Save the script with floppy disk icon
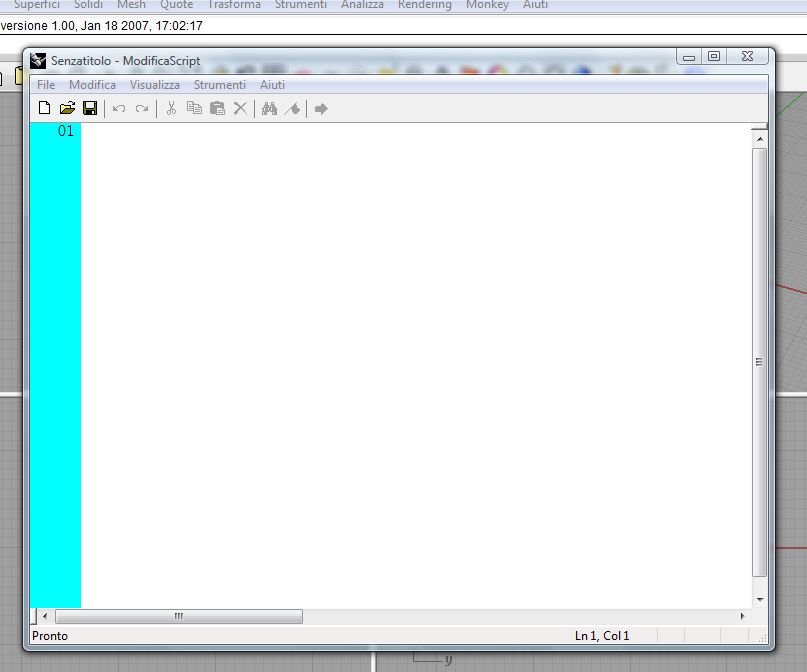The height and width of the screenshot is (672, 807). tap(90, 108)
